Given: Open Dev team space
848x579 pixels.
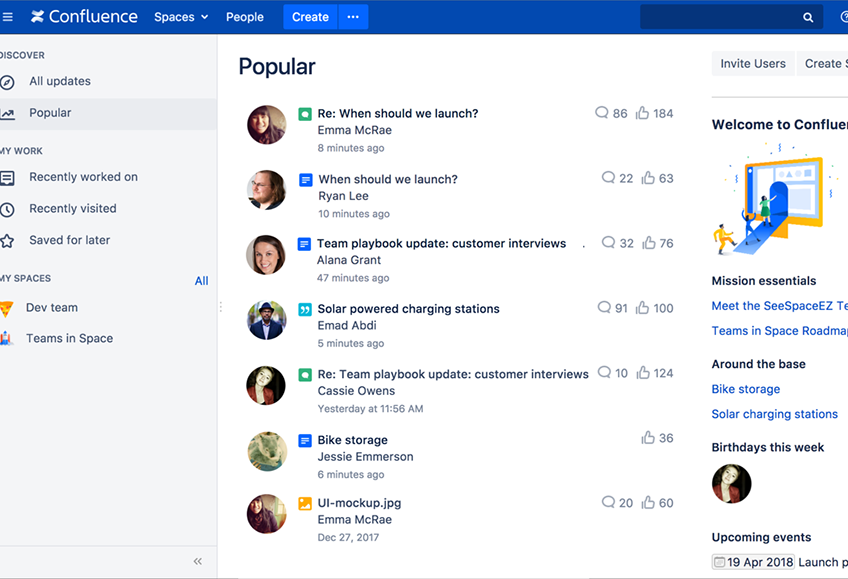Looking at the screenshot, I should (x=52, y=308).
